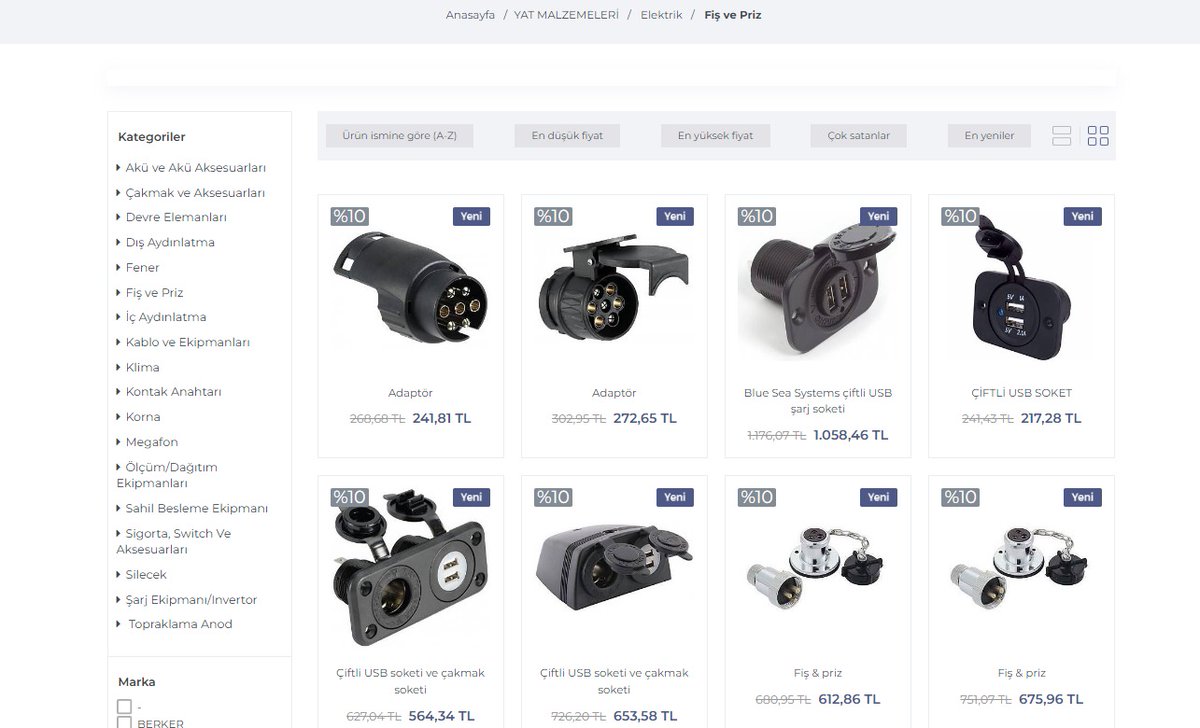
Task: Open 'Çakmak ve Aksesuarları' category
Action: [195, 193]
